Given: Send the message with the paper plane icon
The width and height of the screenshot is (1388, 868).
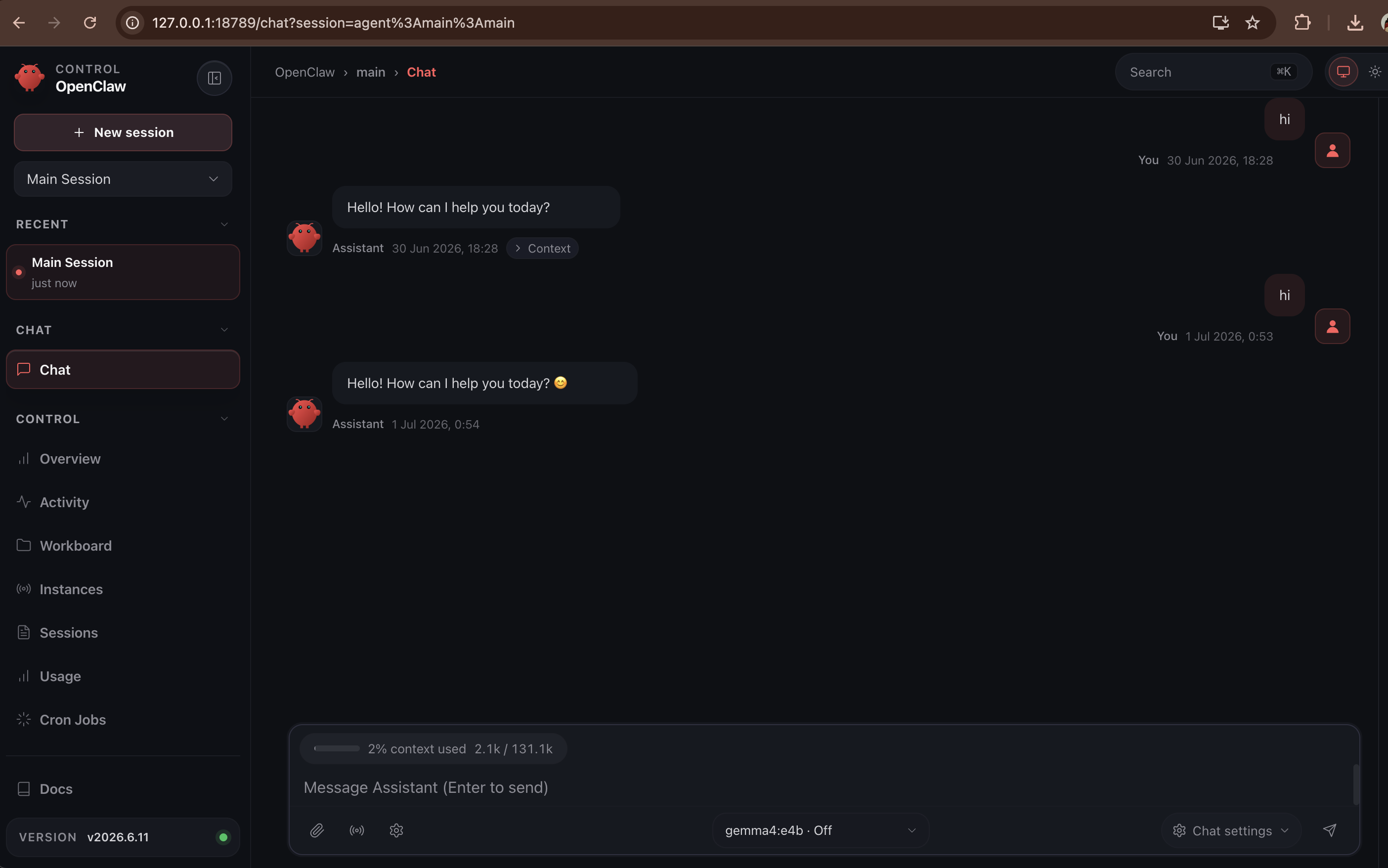Looking at the screenshot, I should click(x=1330, y=830).
